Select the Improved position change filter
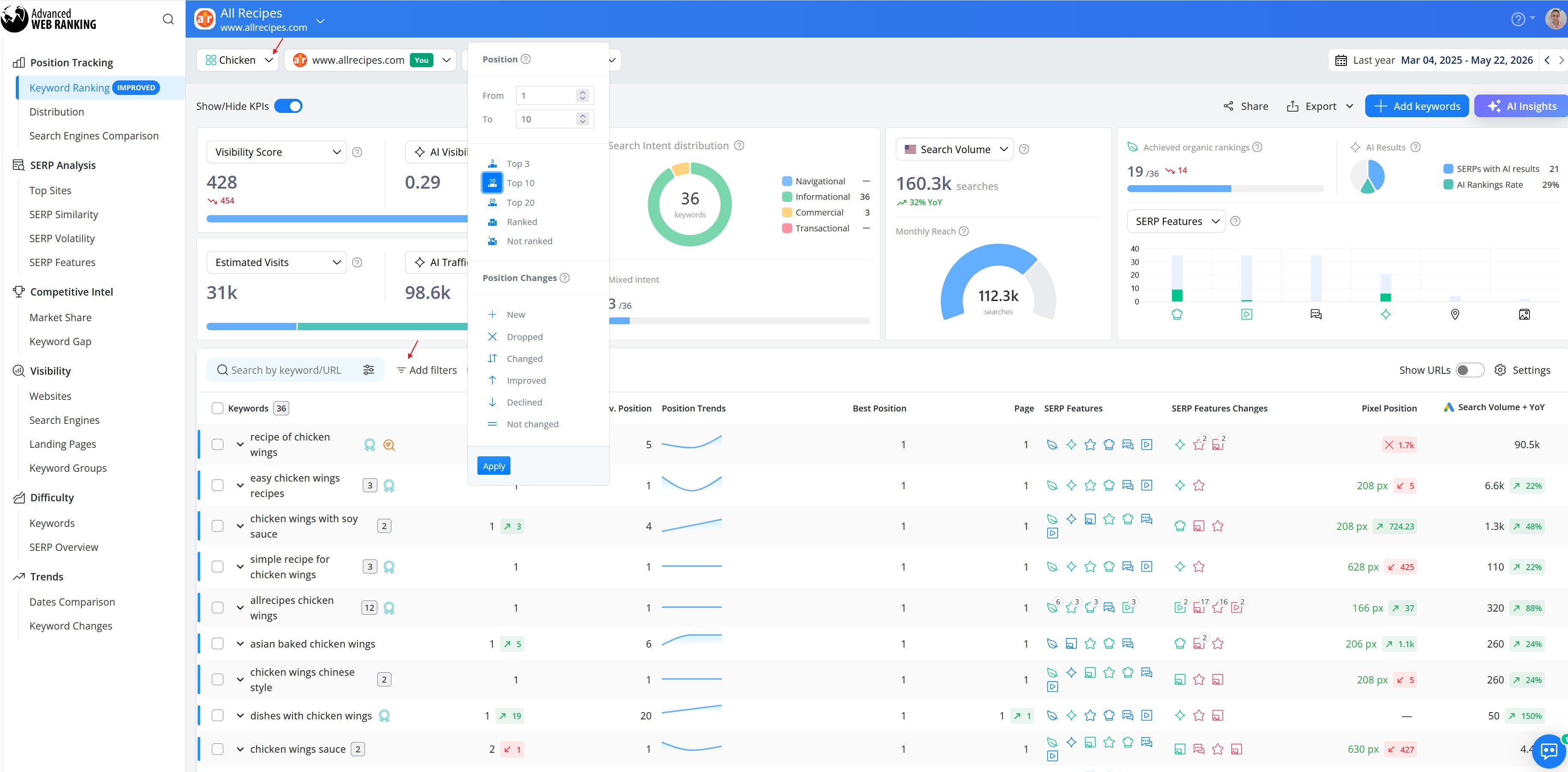Screen dimensions: 1568x772 pos(526,380)
